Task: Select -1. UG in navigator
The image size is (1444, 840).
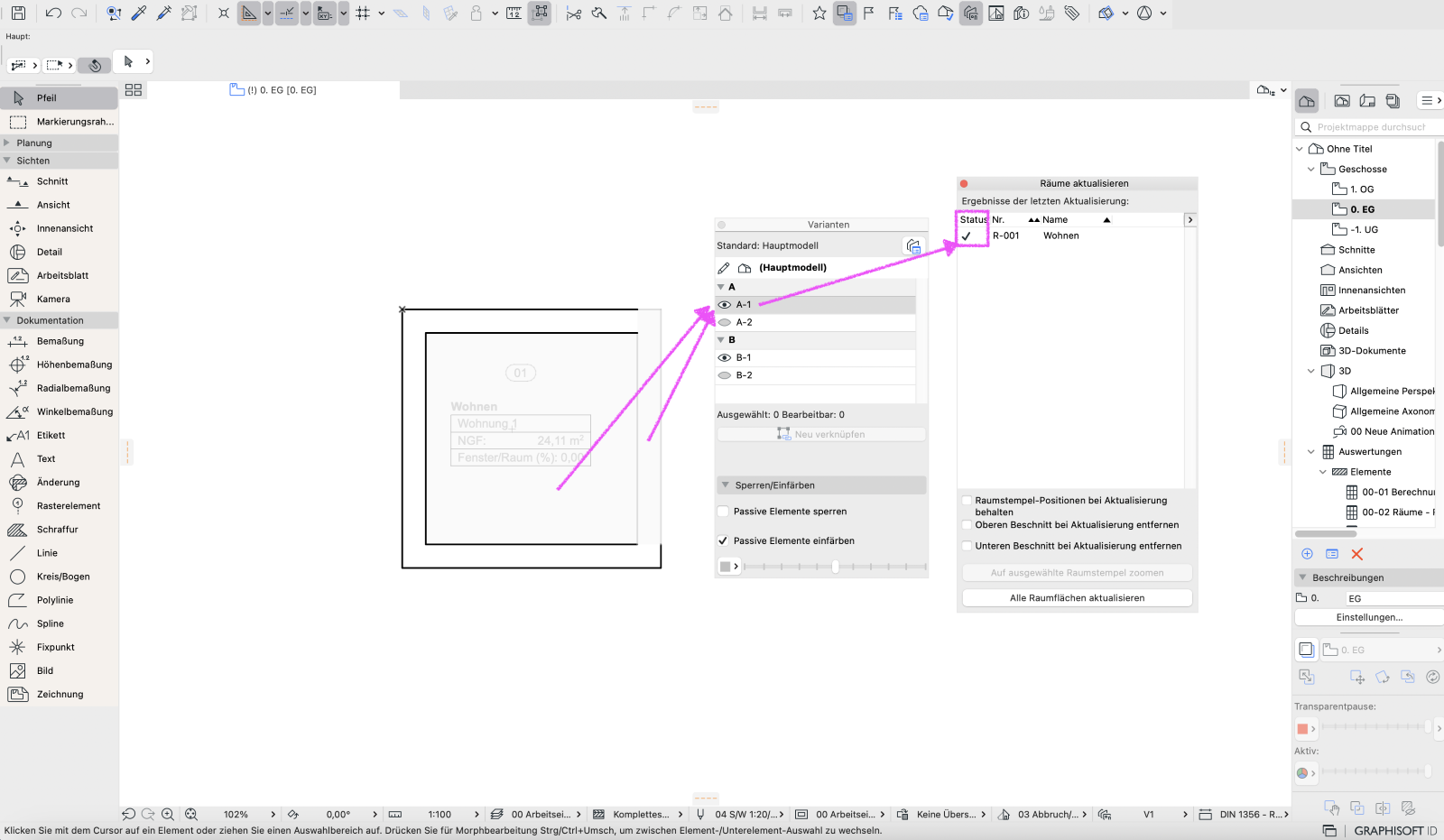Action: 1364,229
